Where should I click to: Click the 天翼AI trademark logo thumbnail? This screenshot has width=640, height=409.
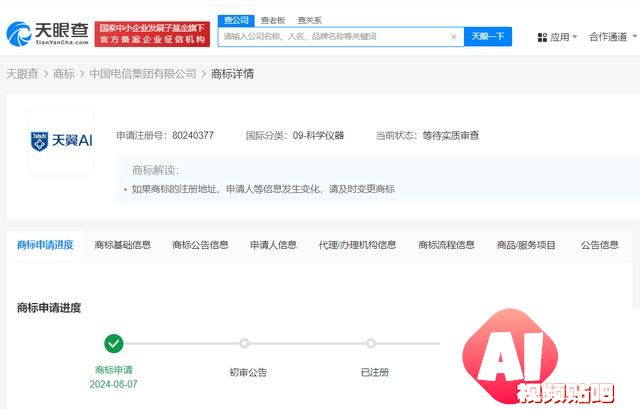[x=62, y=141]
